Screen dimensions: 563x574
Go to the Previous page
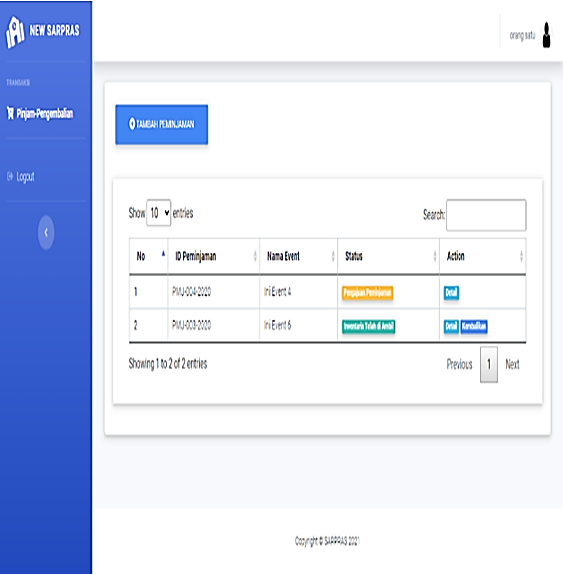pyautogui.click(x=459, y=364)
